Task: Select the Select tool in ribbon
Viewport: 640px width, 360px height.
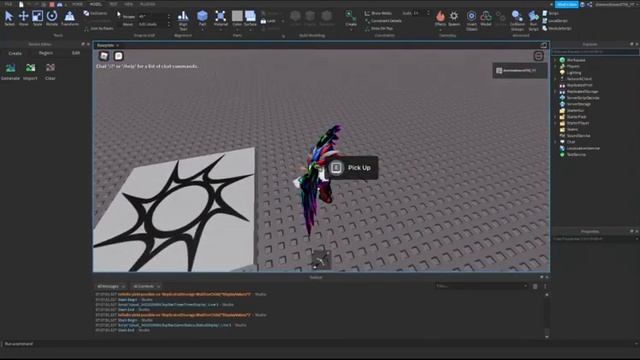Action: (9, 18)
